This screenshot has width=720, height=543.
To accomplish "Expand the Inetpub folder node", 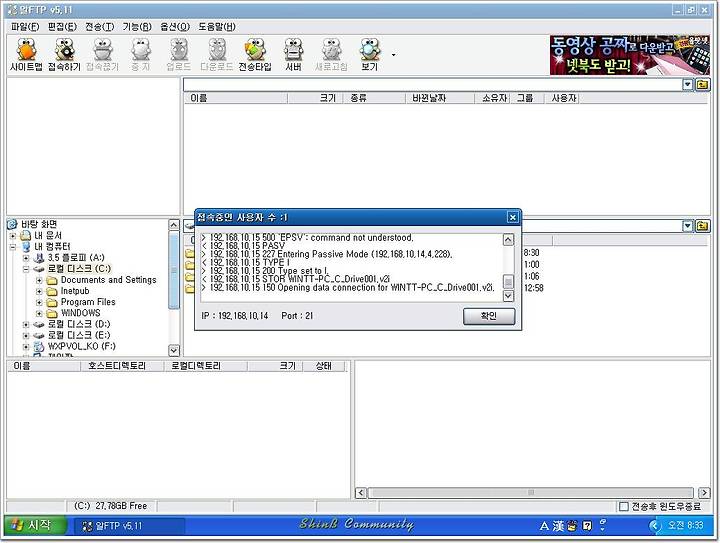I will (39, 291).
